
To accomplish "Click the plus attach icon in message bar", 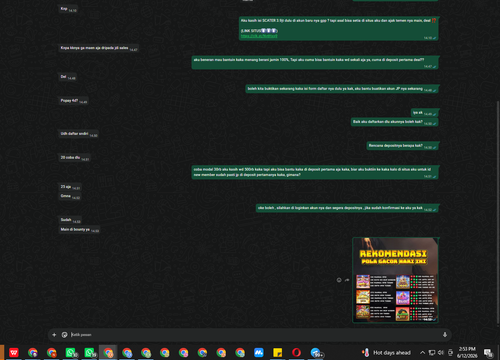I will coord(54,335).
